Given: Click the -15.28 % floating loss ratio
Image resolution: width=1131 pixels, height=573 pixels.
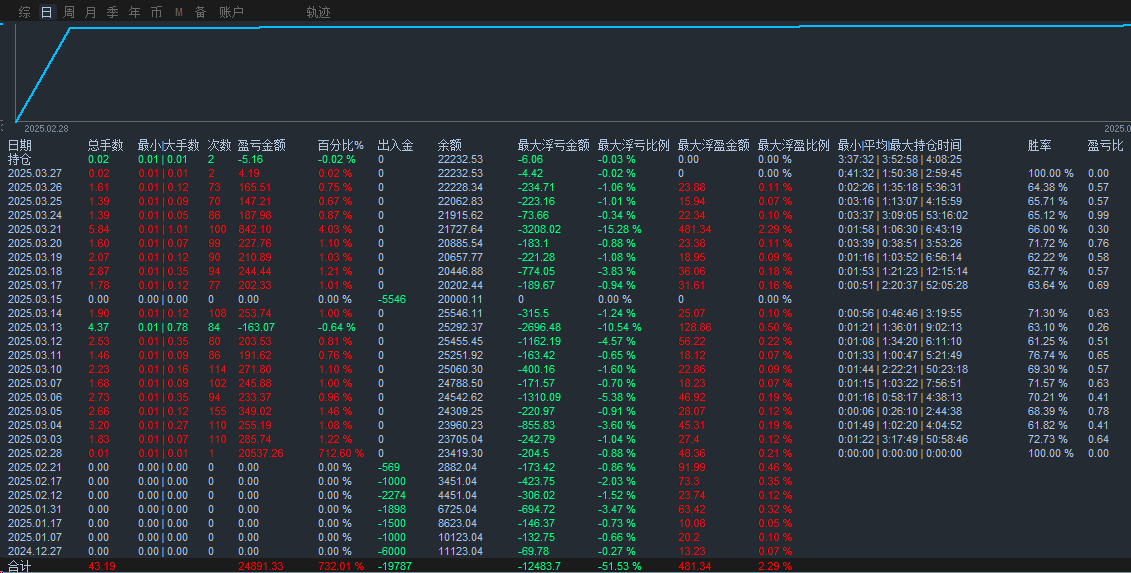Looking at the screenshot, I should 620,229.
